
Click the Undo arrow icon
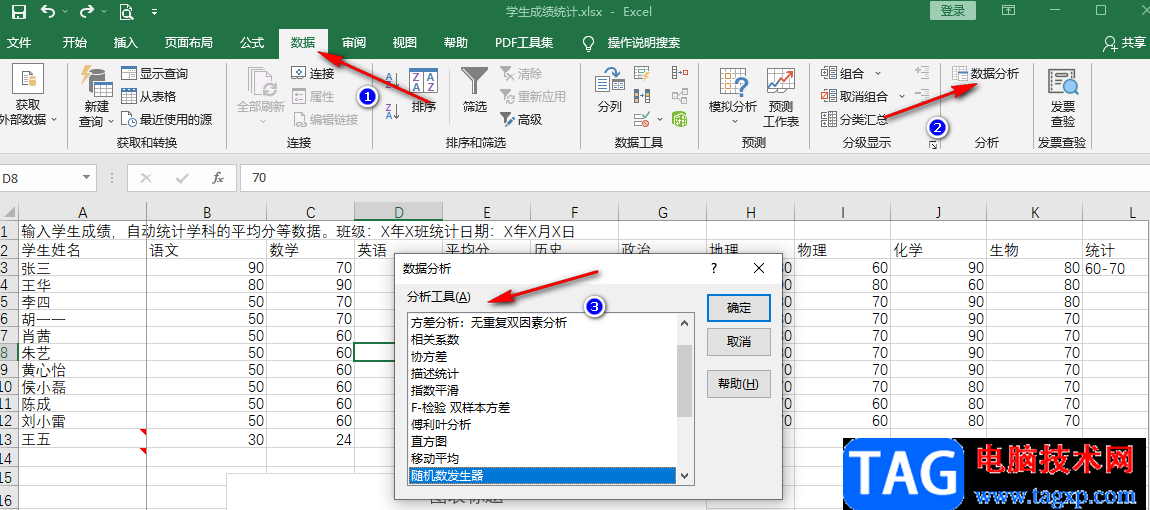point(48,11)
